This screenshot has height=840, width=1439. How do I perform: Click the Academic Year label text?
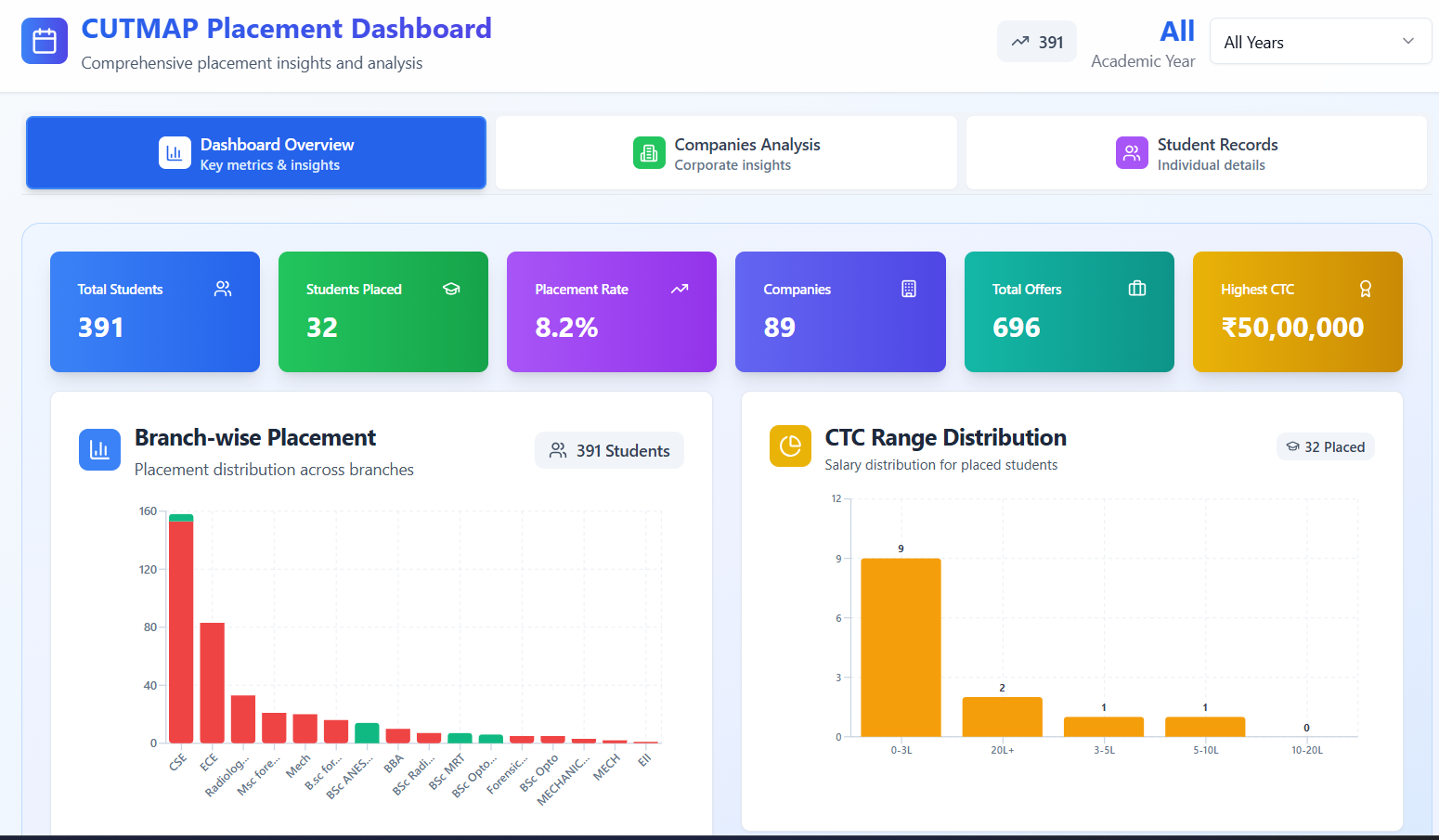[x=1143, y=61]
